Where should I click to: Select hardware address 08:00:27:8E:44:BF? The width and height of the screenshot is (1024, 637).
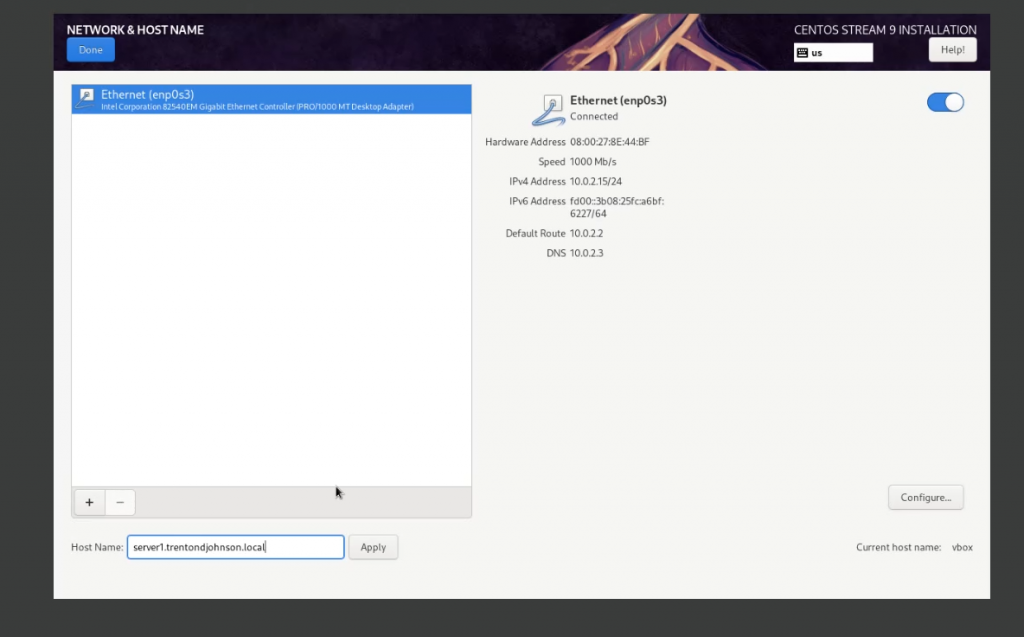pos(609,142)
